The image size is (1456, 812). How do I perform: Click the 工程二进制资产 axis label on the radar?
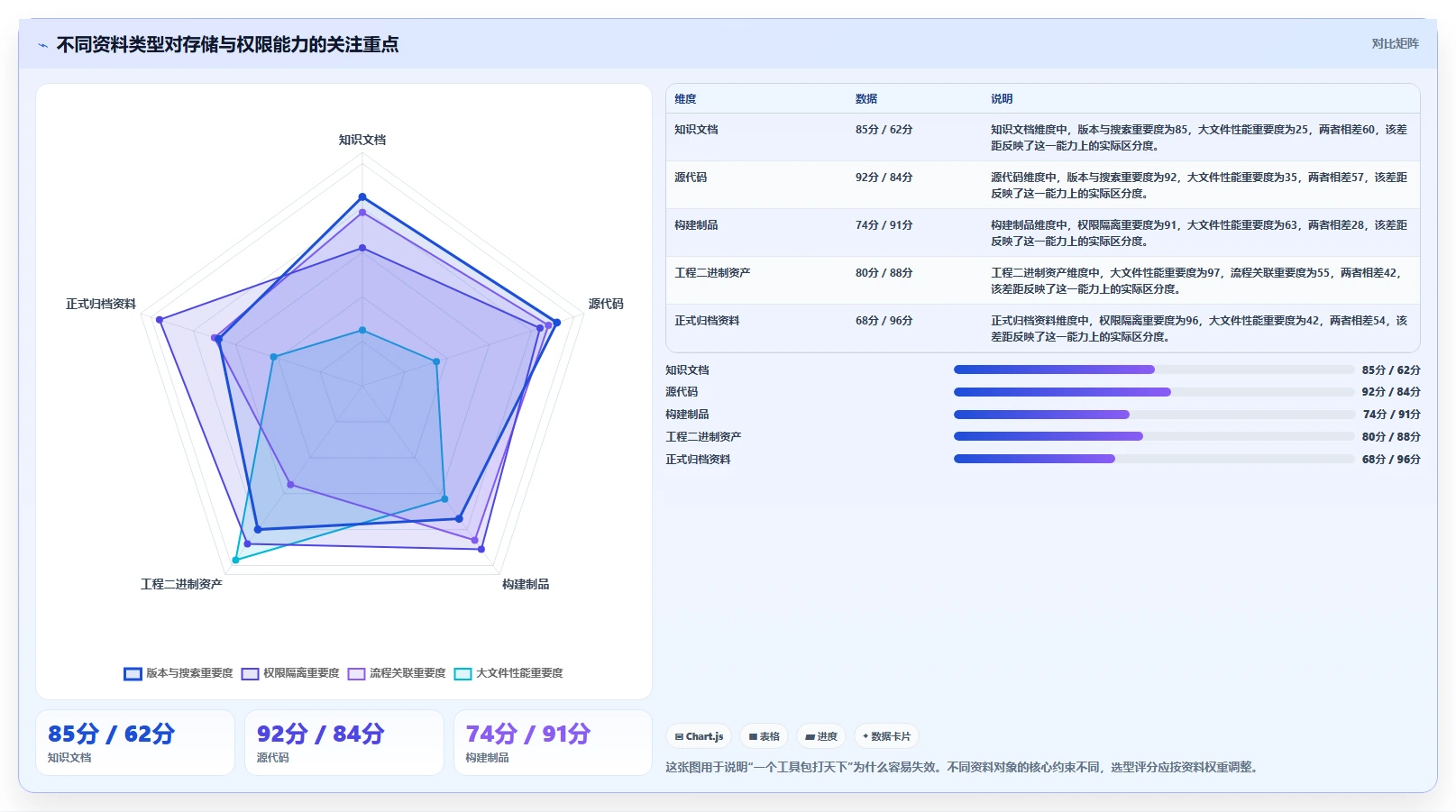click(181, 584)
